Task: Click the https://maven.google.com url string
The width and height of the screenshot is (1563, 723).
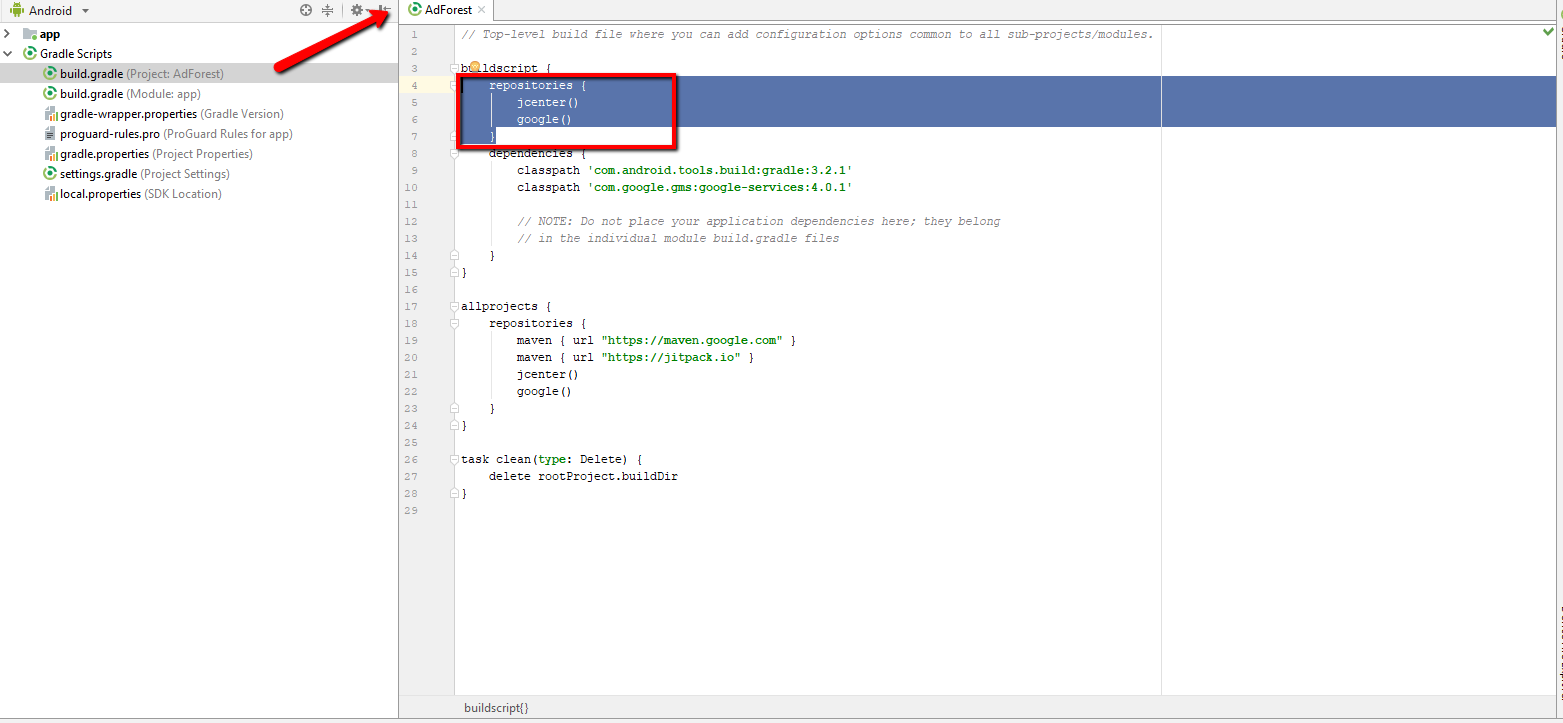Action: pyautogui.click(x=692, y=341)
